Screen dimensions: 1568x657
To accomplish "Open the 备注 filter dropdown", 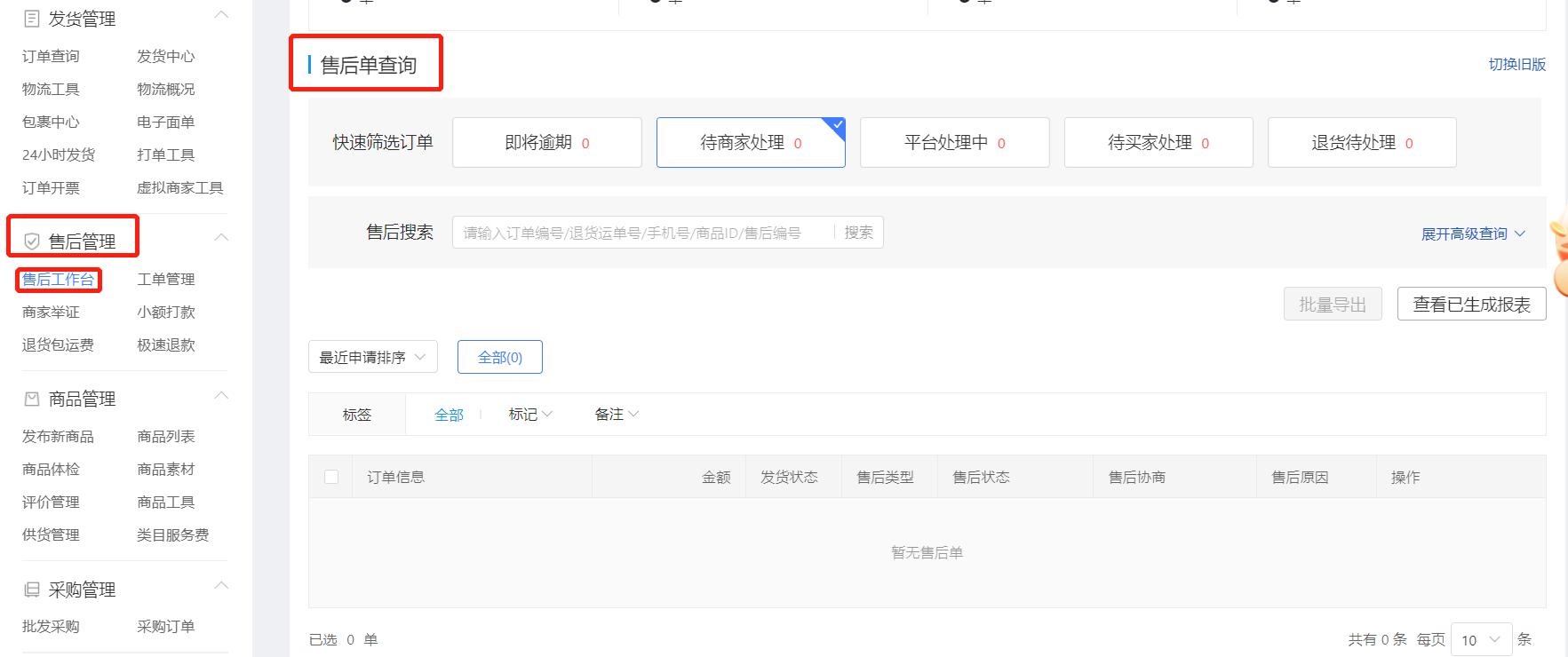I will [x=617, y=415].
